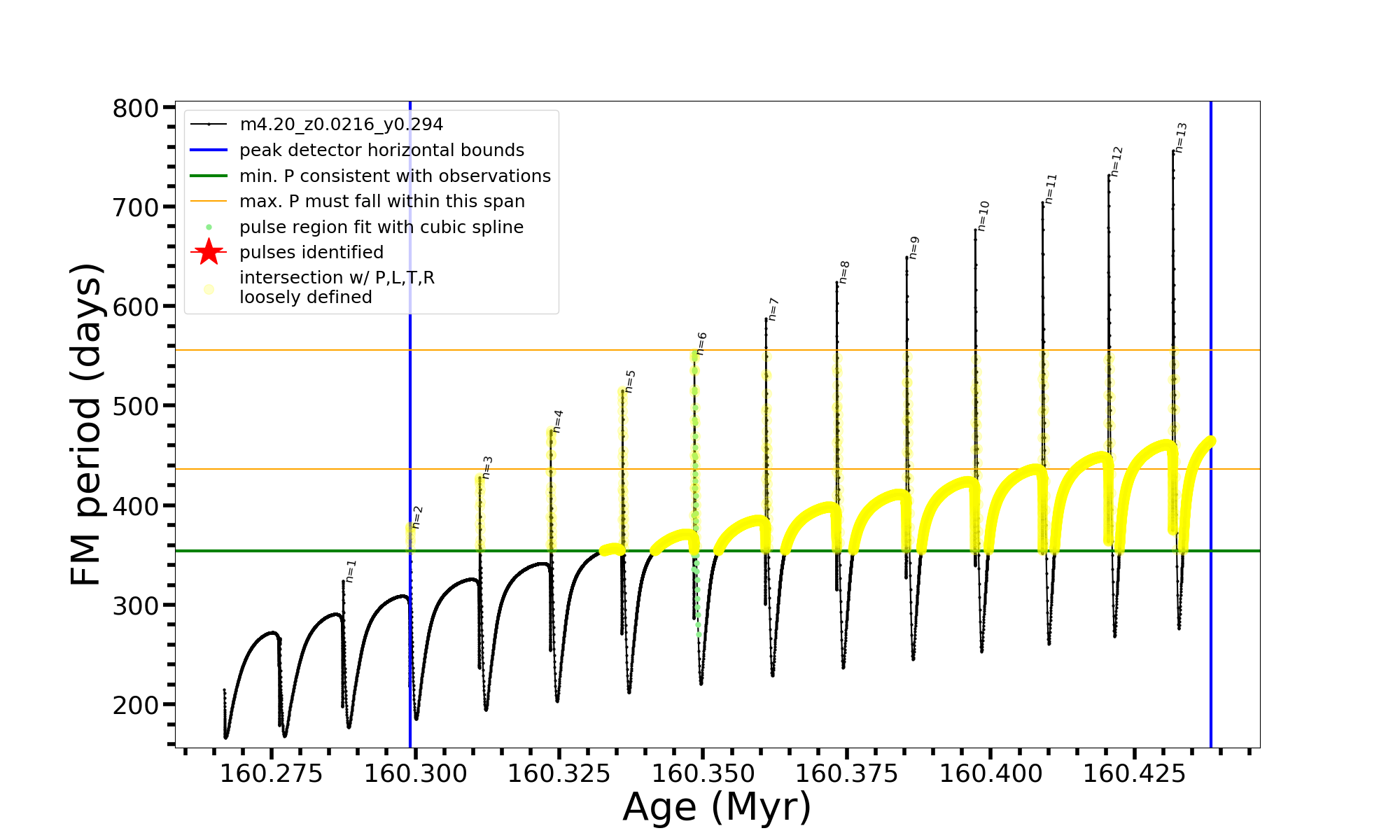
Task: Click the 160.425 x-axis tick label
Action: pos(1134,773)
